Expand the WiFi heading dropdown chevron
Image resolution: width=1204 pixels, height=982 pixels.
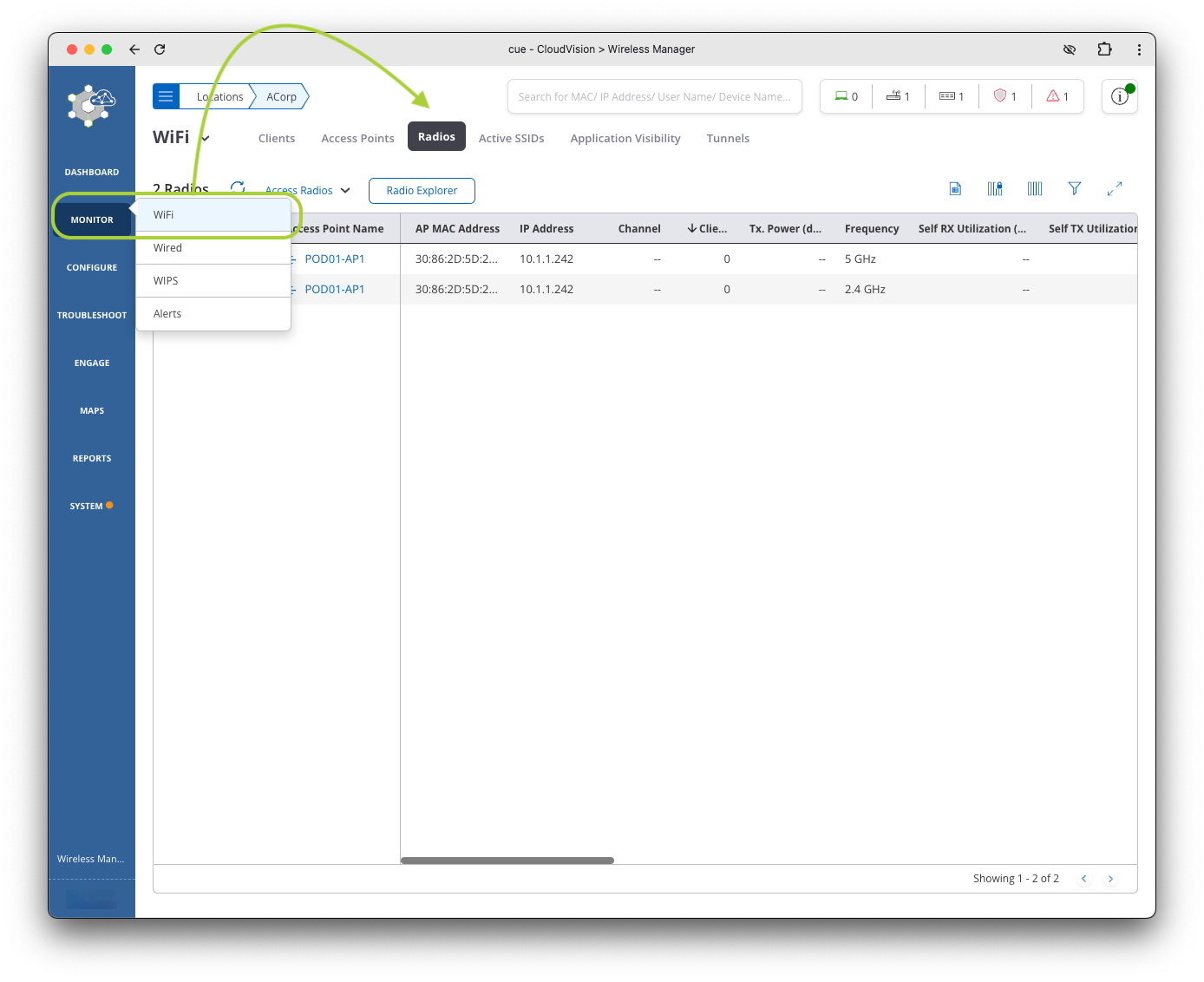(x=206, y=139)
